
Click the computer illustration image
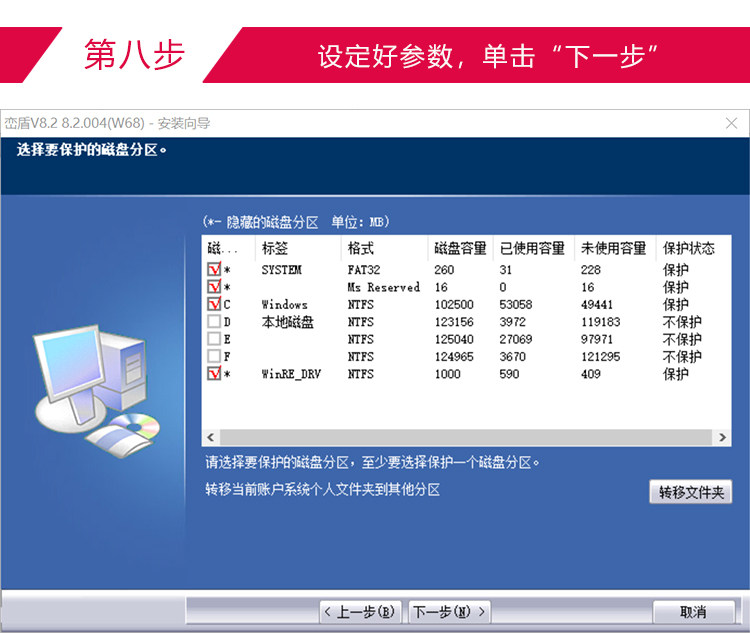[x=97, y=391]
